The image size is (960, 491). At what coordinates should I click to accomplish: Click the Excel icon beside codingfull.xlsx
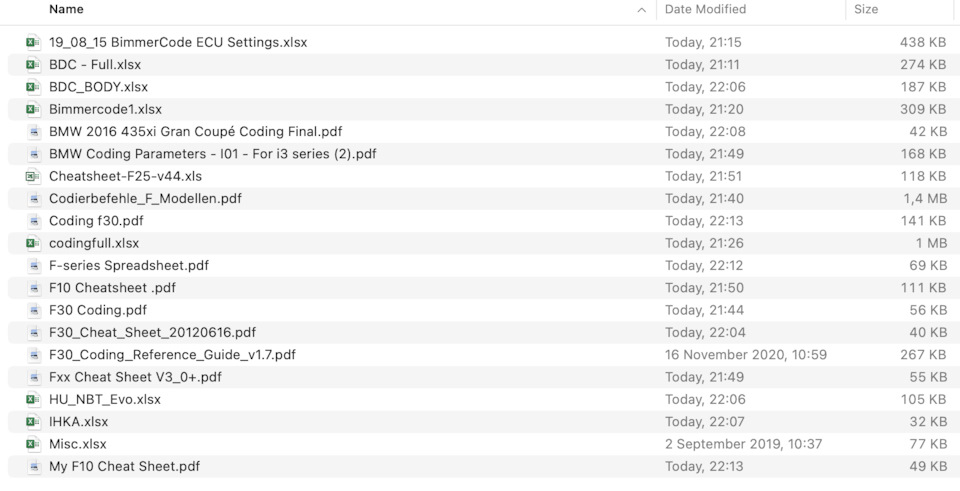point(33,243)
